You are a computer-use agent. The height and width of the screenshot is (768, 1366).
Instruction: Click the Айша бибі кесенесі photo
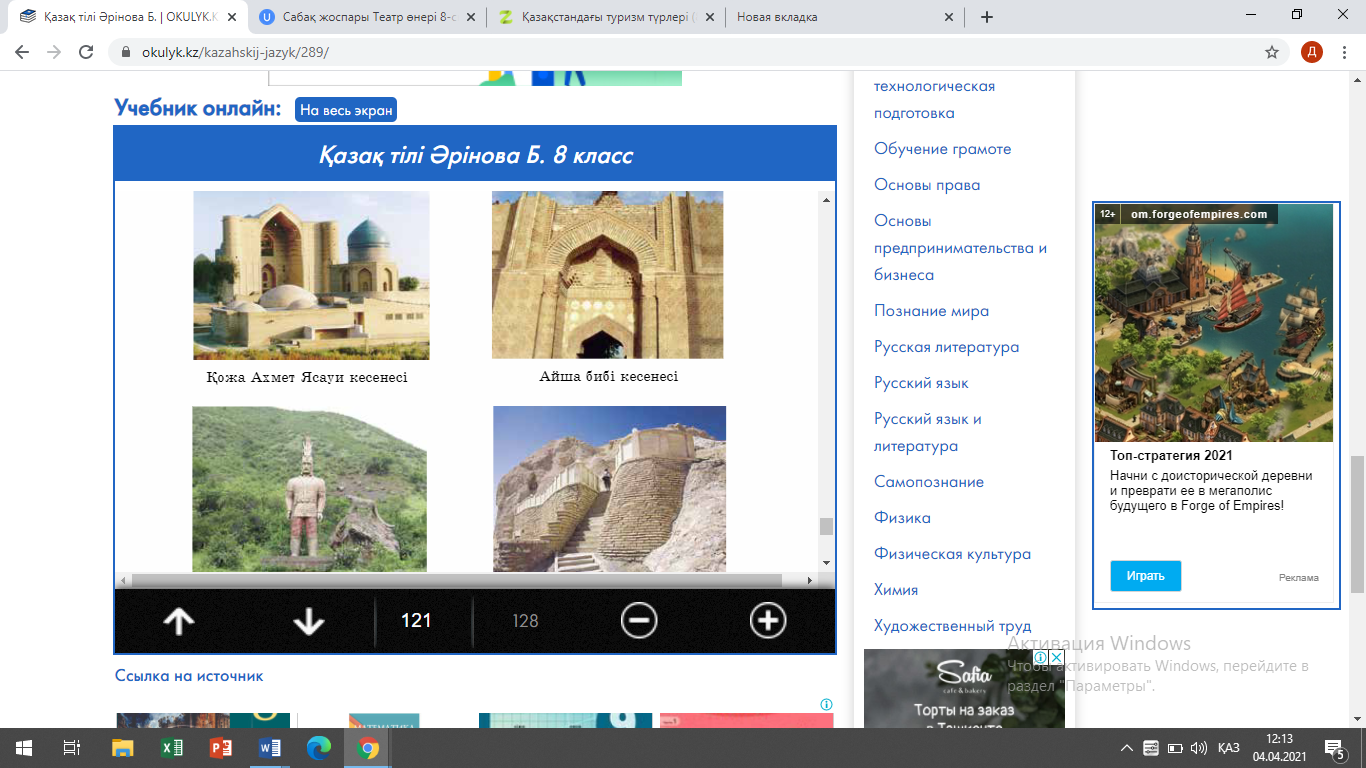click(x=607, y=275)
